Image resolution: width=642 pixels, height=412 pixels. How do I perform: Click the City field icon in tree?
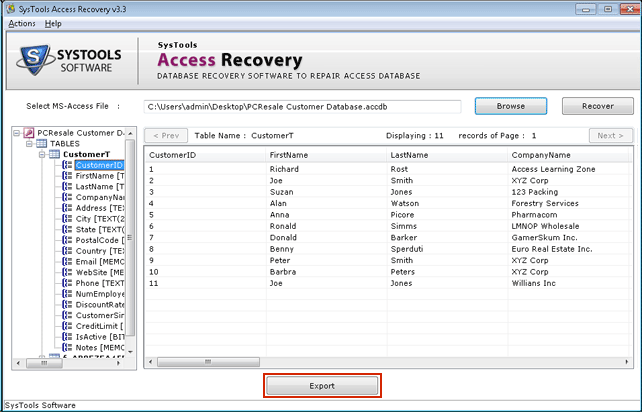[67, 219]
